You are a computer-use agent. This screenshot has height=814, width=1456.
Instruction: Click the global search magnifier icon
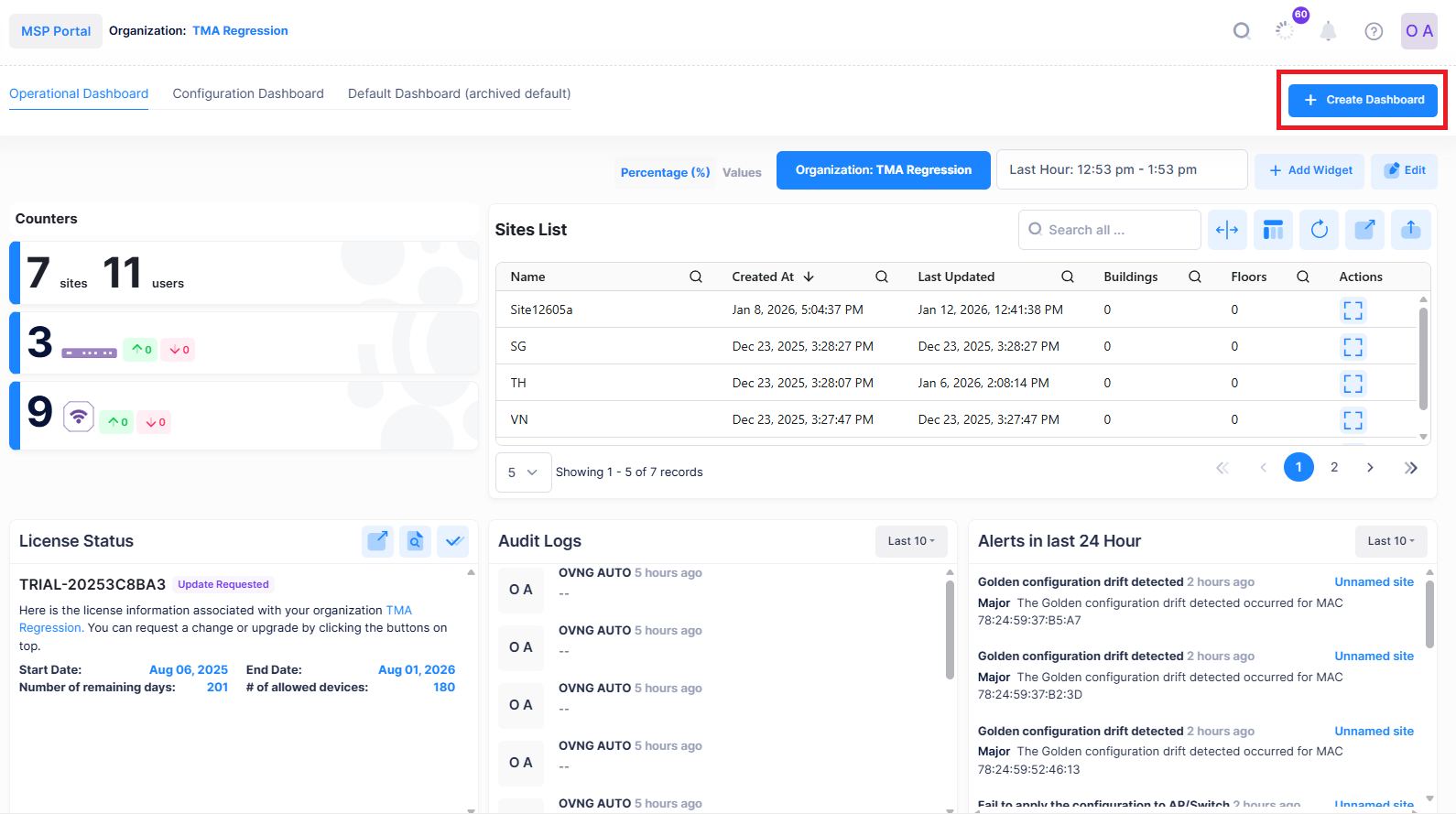(x=1241, y=31)
